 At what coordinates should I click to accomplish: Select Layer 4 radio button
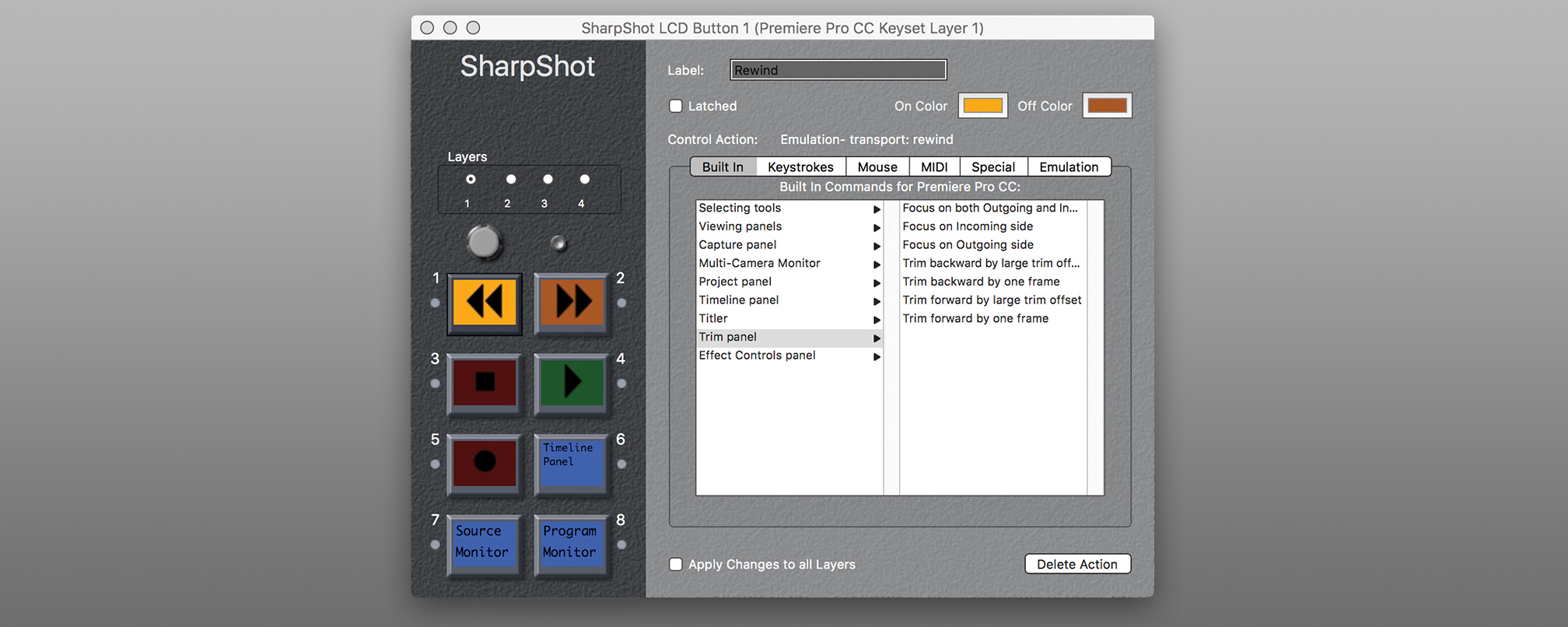(585, 179)
